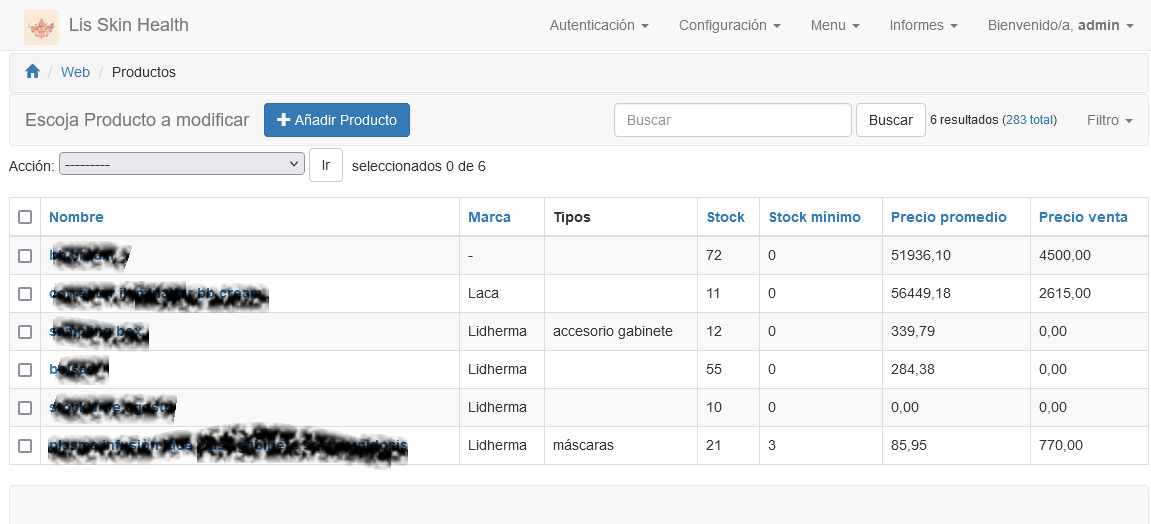1151x524 pixels.
Task: Tick the checkbox for the accesorio gabinete row
Action: [x=25, y=332]
